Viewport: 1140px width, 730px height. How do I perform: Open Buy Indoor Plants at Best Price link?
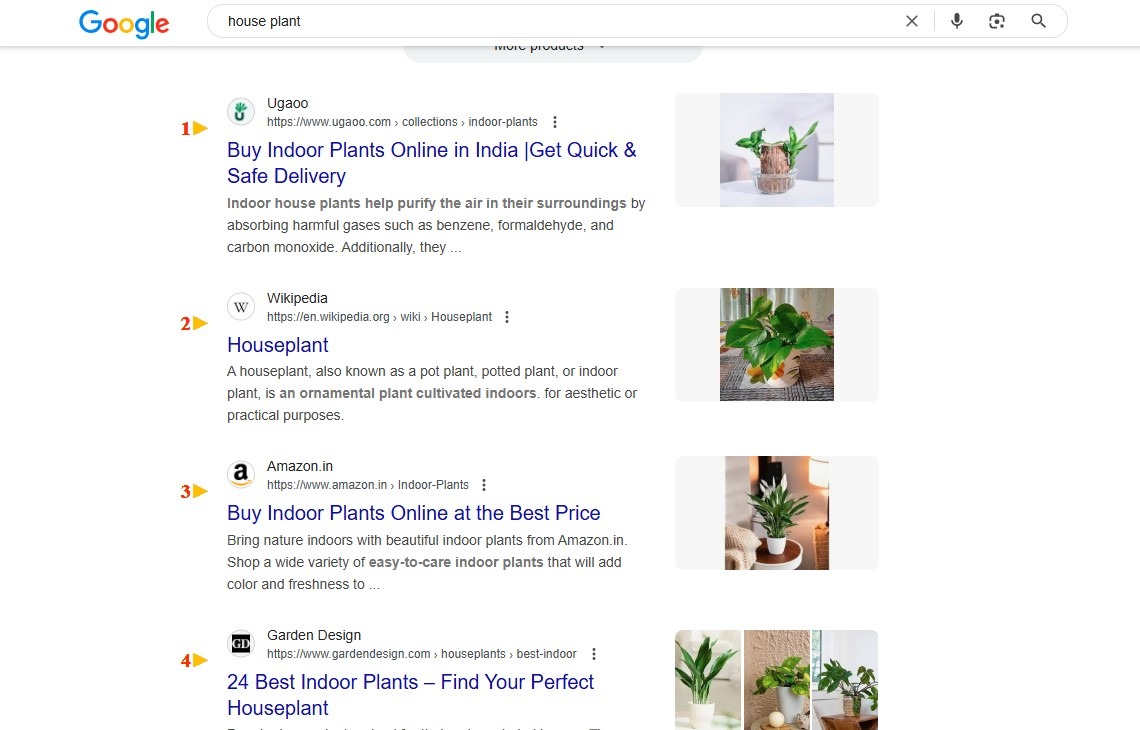click(414, 513)
